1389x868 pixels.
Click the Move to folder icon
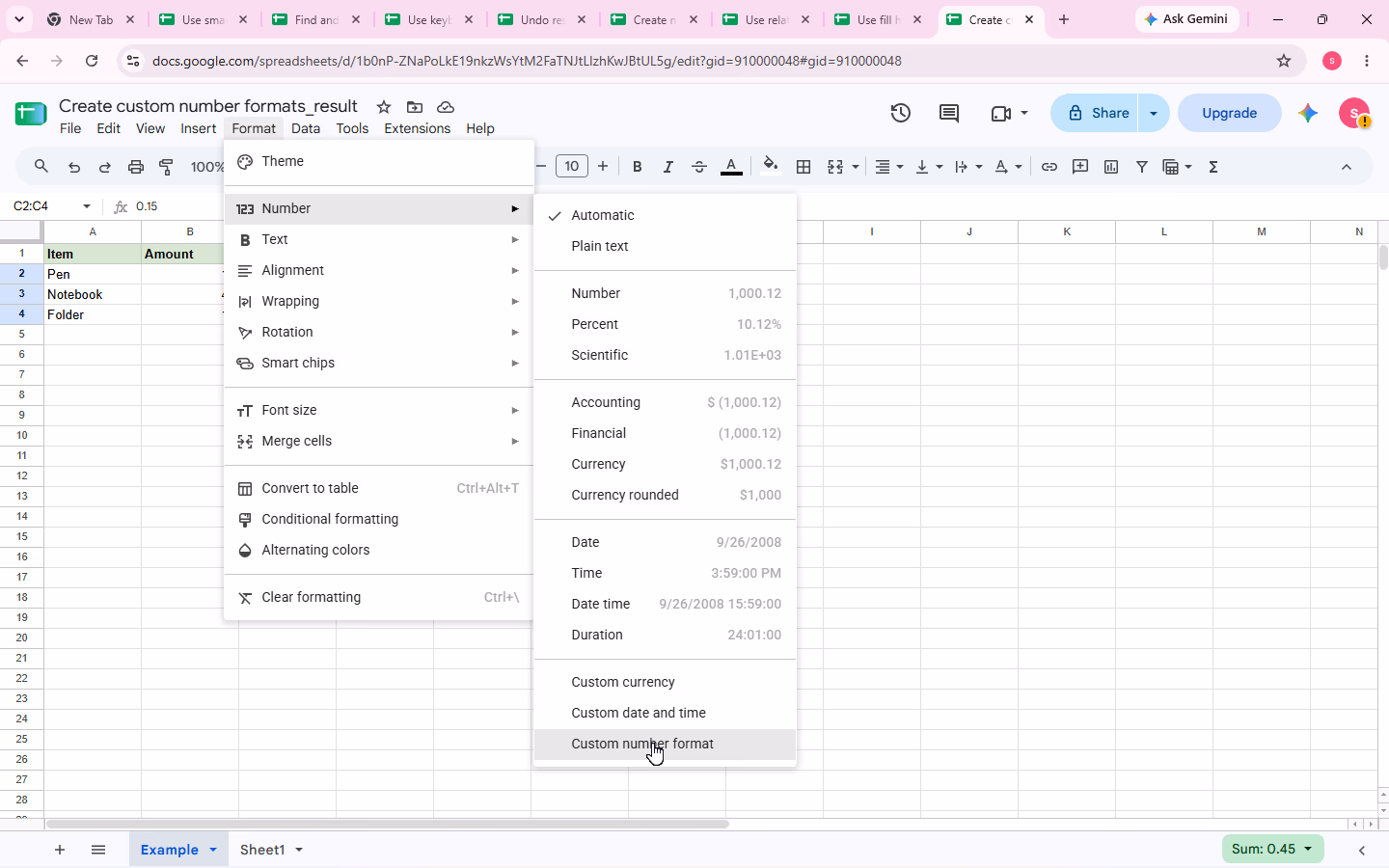click(x=415, y=107)
